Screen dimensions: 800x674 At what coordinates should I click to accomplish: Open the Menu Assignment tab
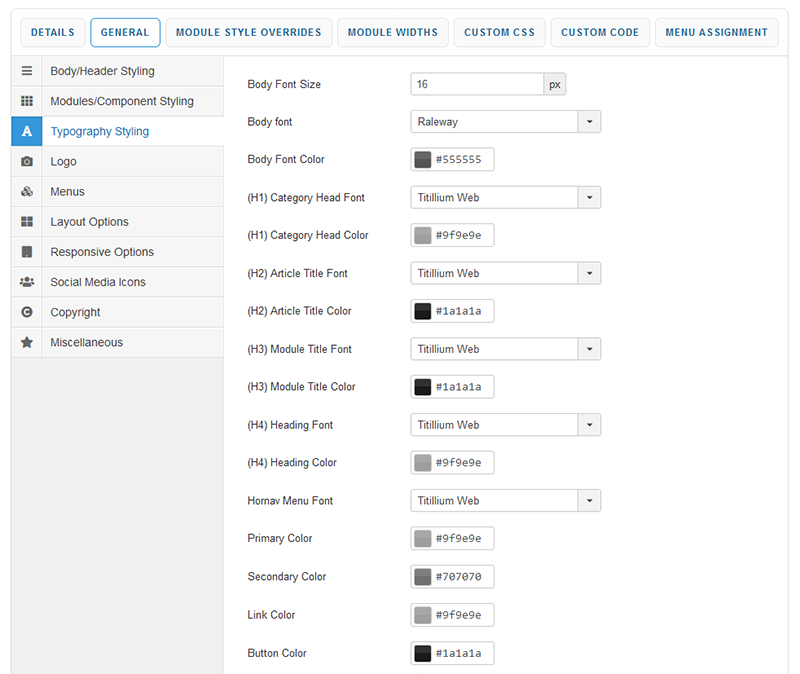[717, 33]
